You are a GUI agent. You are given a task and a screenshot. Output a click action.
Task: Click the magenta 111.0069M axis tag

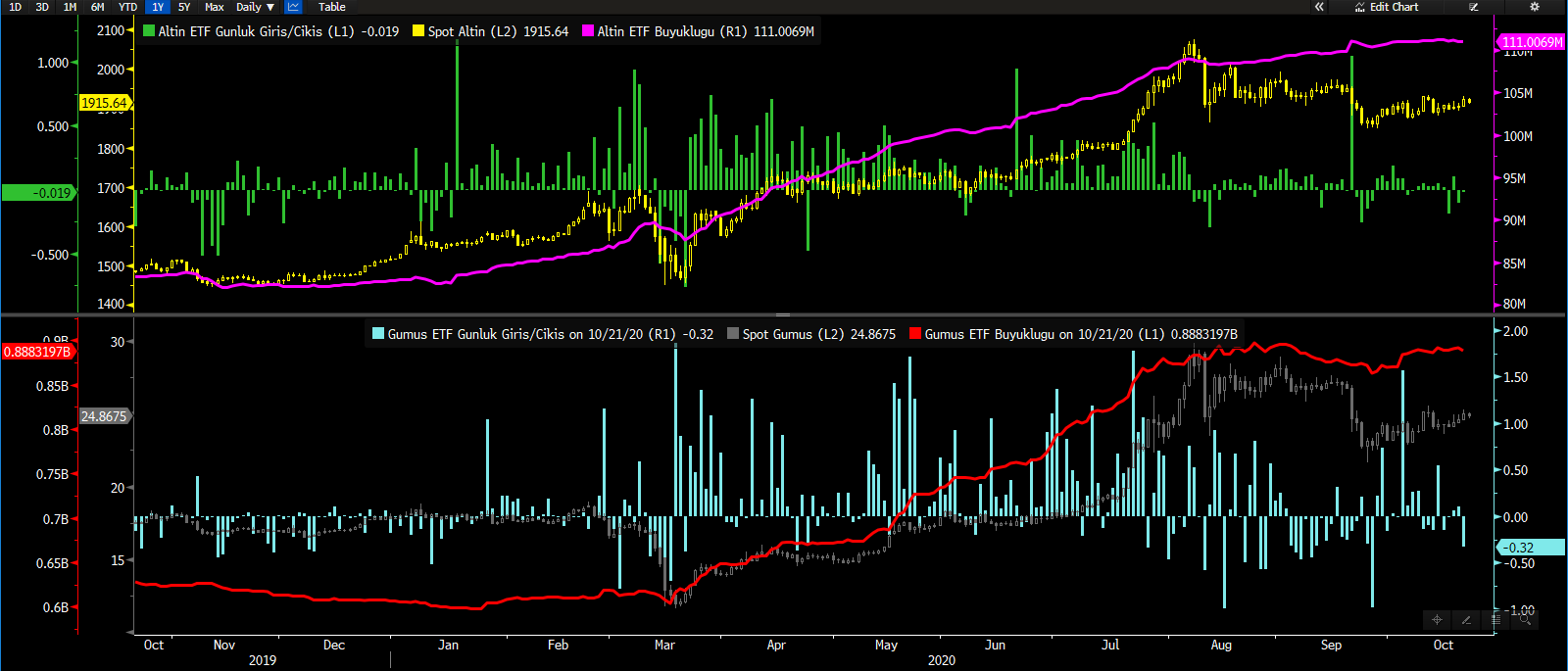(1532, 42)
